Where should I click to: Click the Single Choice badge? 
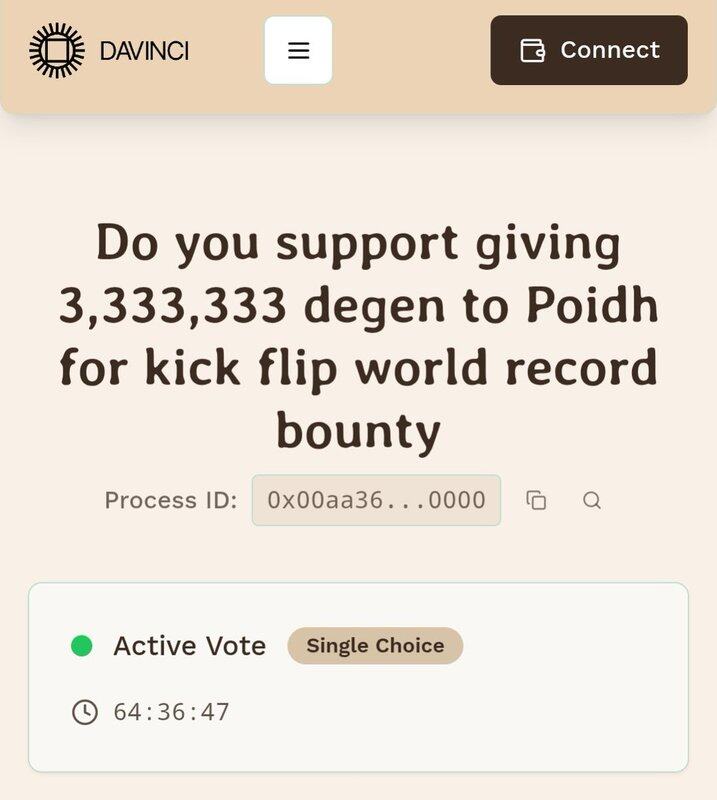(375, 645)
